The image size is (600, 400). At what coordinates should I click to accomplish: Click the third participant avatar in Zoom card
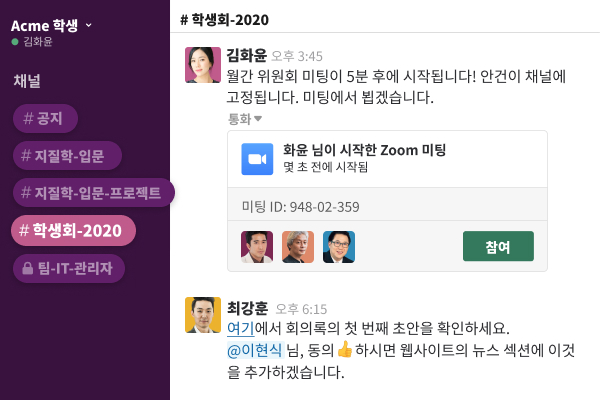(339, 246)
